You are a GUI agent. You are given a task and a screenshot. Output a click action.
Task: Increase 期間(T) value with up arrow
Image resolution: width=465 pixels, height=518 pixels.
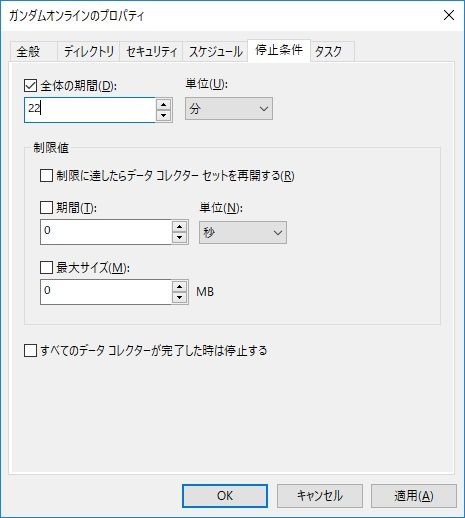[179, 227]
